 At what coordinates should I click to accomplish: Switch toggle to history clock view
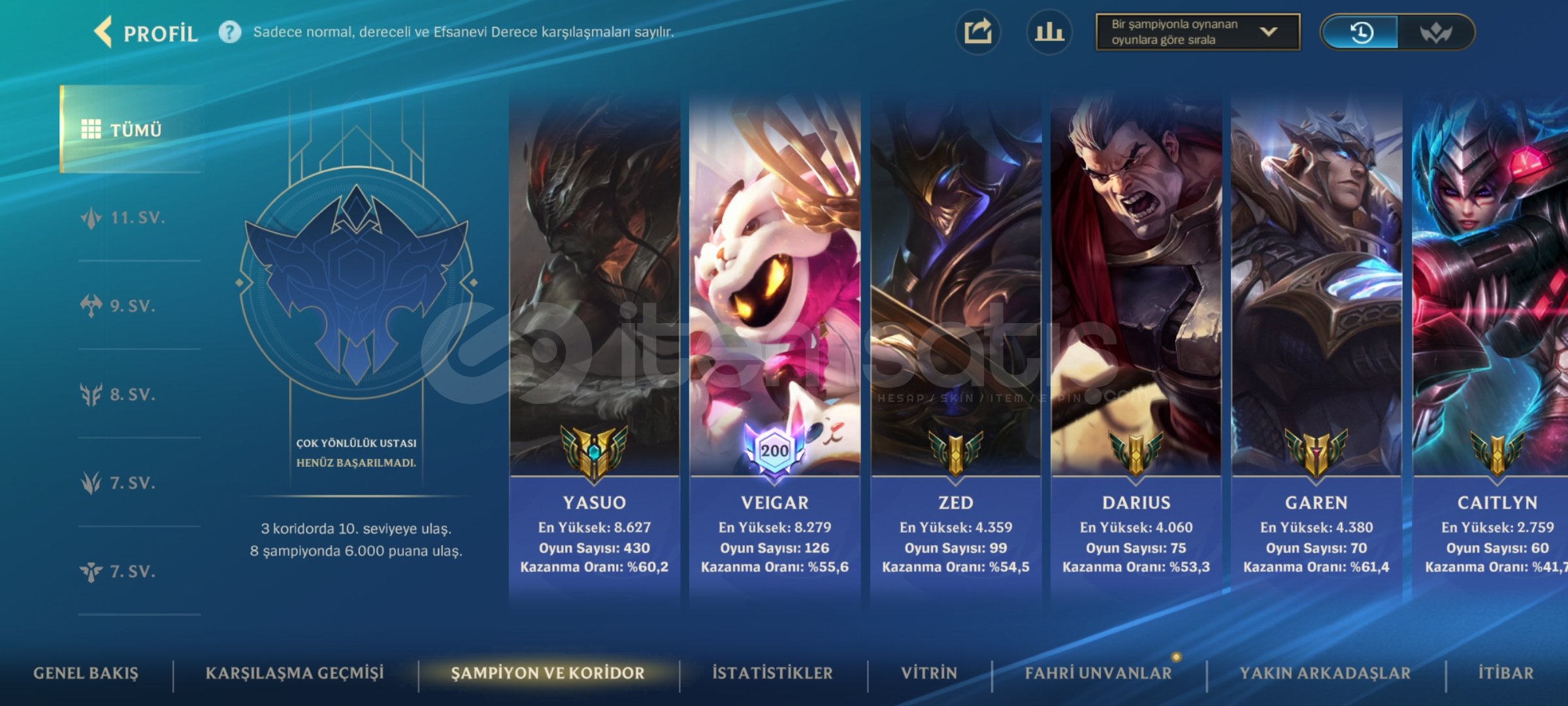(x=1360, y=32)
